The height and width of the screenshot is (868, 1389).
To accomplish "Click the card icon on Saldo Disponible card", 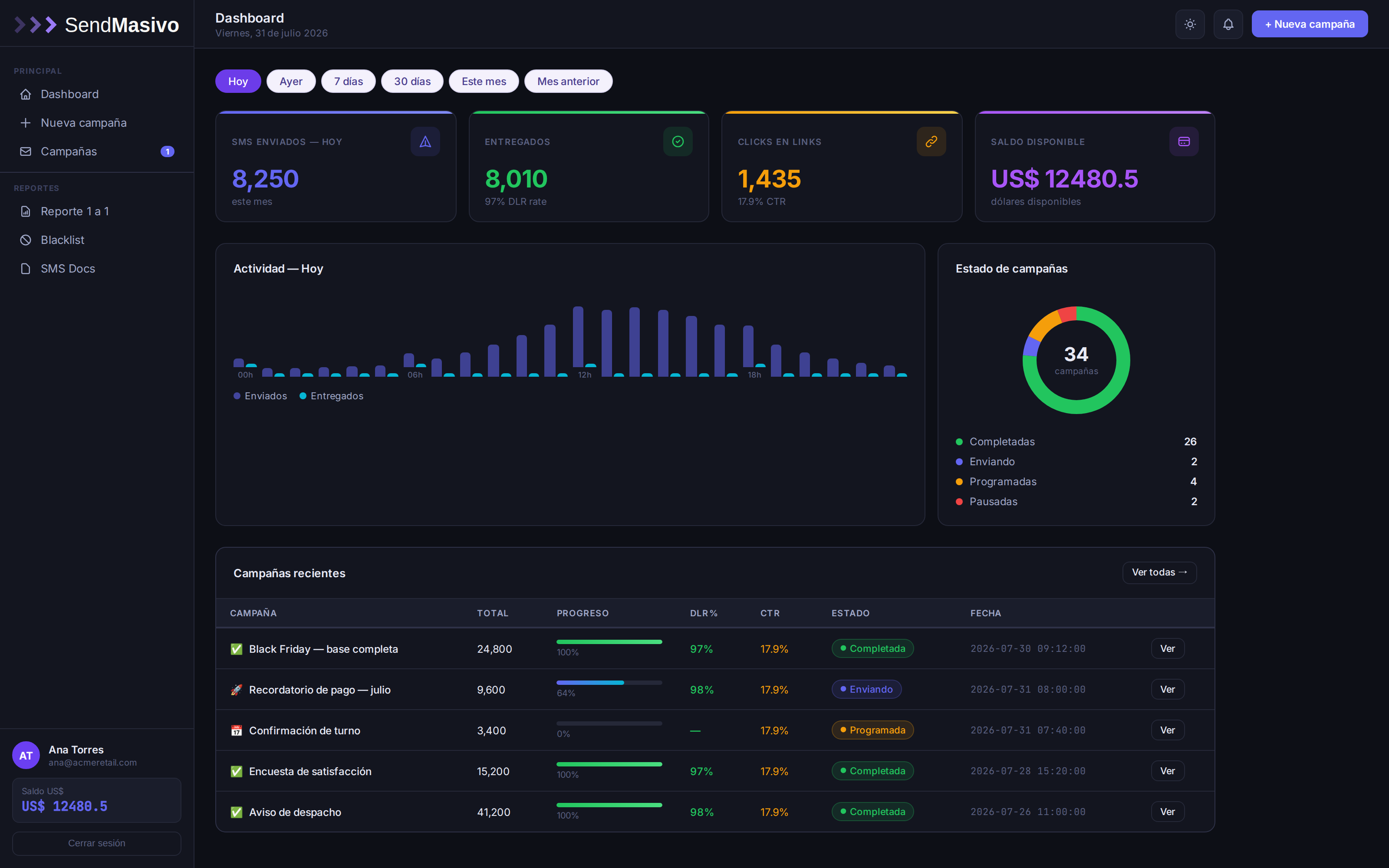I will (1184, 142).
